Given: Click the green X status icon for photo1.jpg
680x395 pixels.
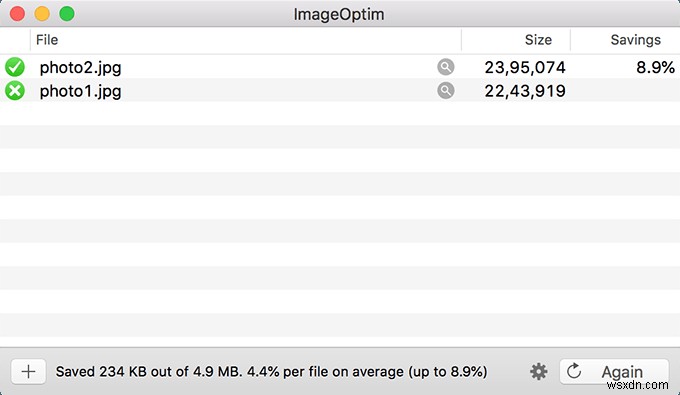Looking at the screenshot, I should point(15,91).
